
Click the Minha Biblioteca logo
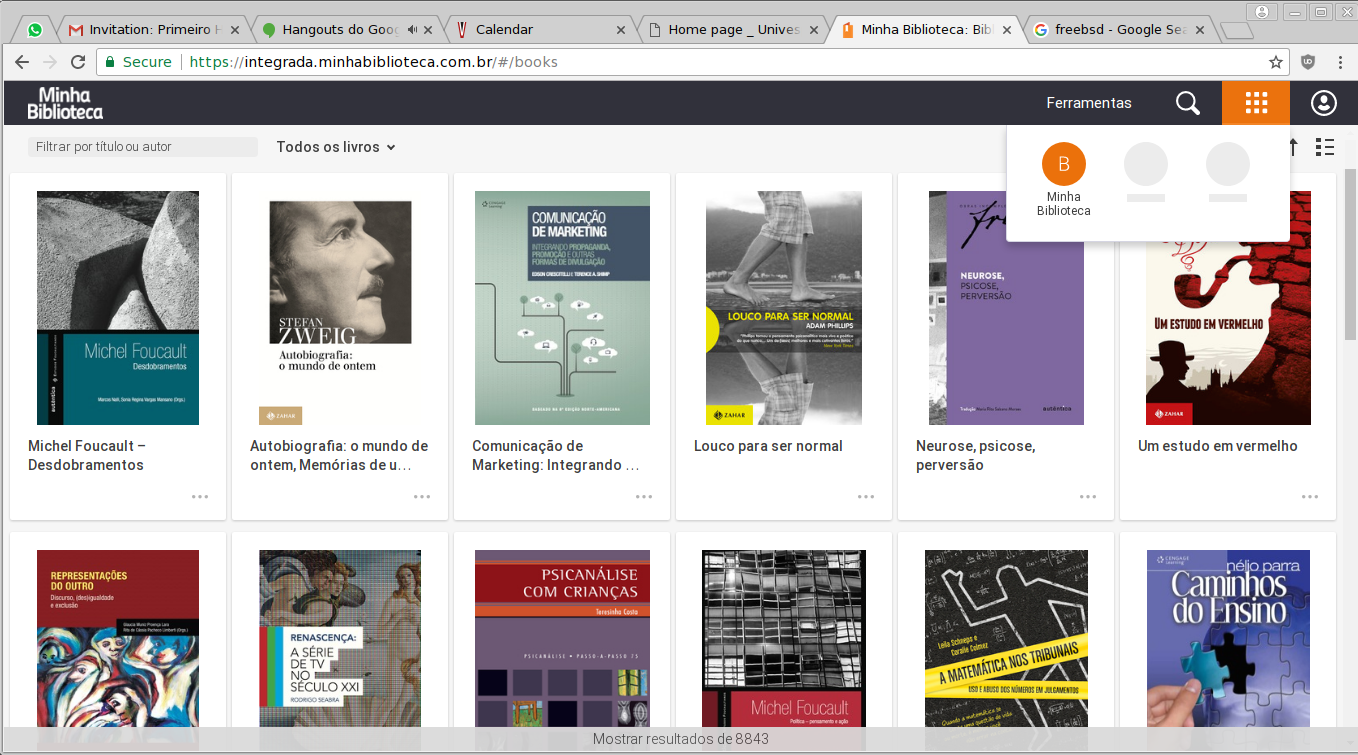tap(65, 103)
